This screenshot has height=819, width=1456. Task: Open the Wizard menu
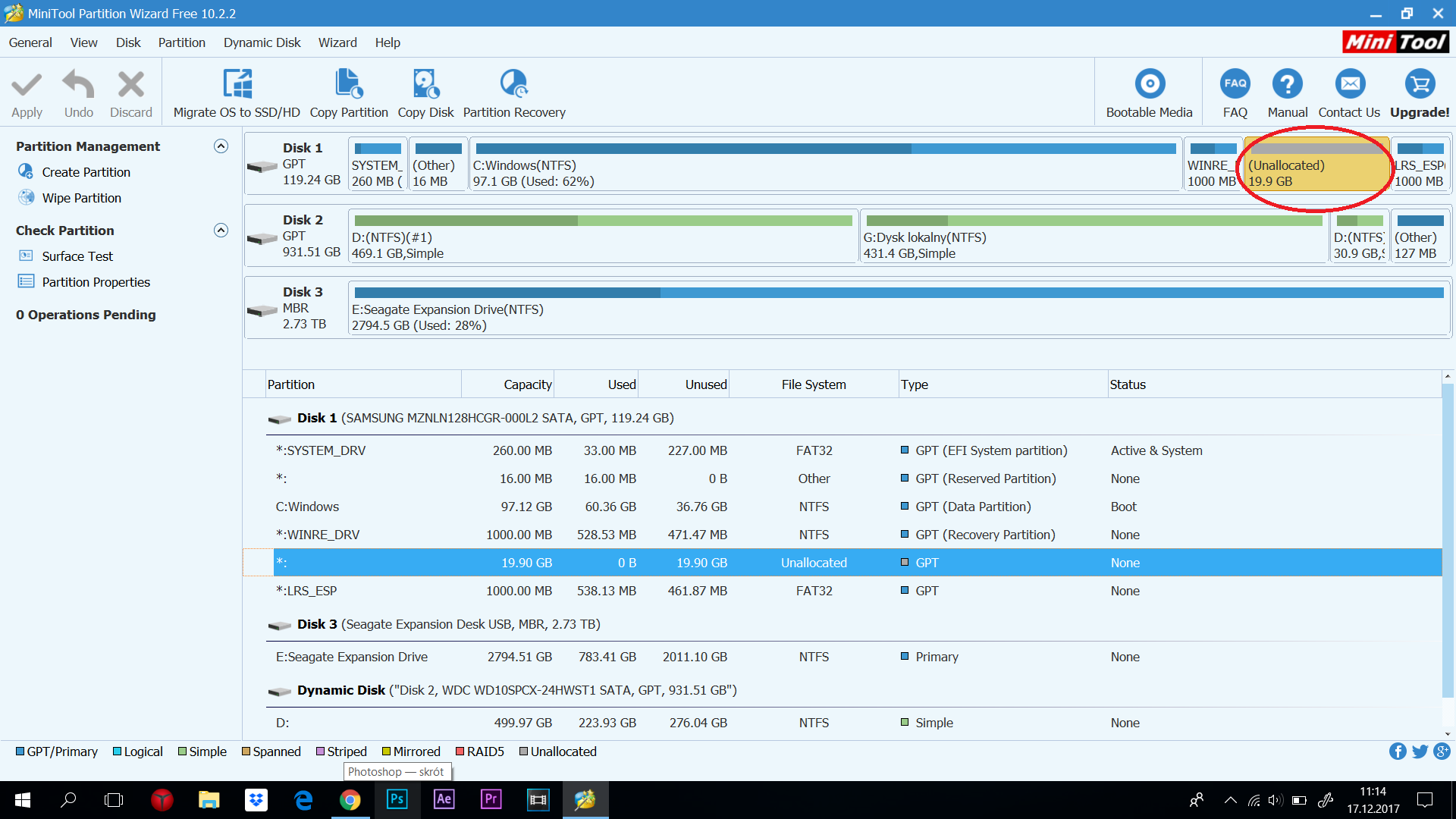pyautogui.click(x=337, y=42)
